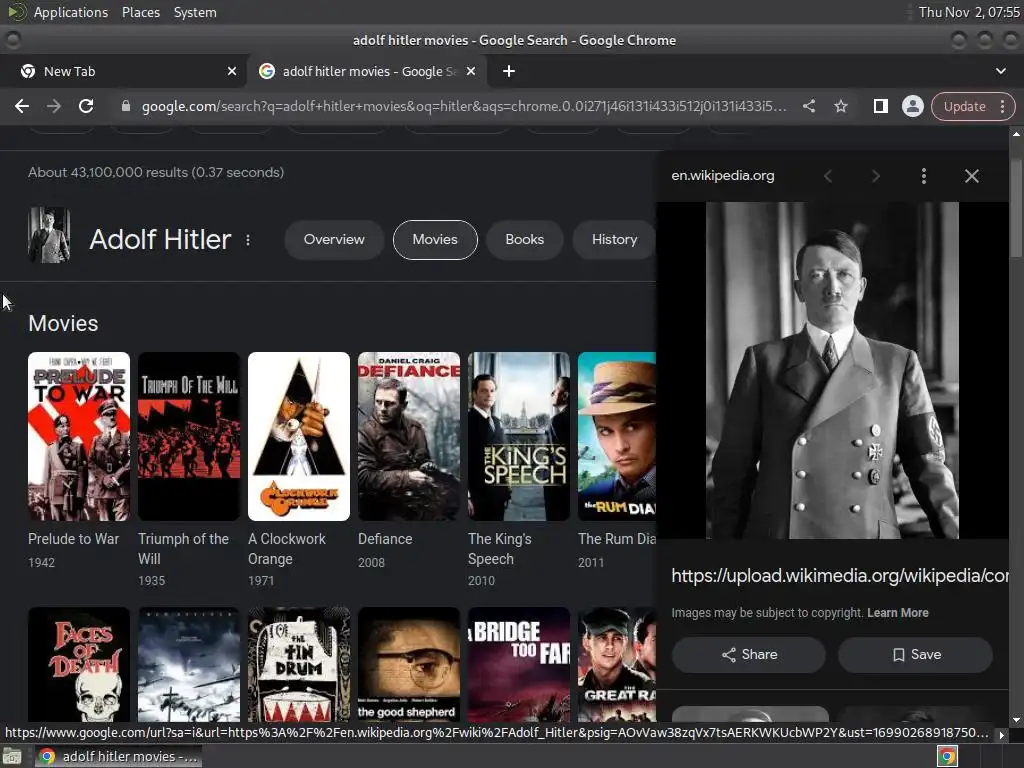Click the large portrait image in preview
The height and width of the screenshot is (768, 1024).
point(832,370)
